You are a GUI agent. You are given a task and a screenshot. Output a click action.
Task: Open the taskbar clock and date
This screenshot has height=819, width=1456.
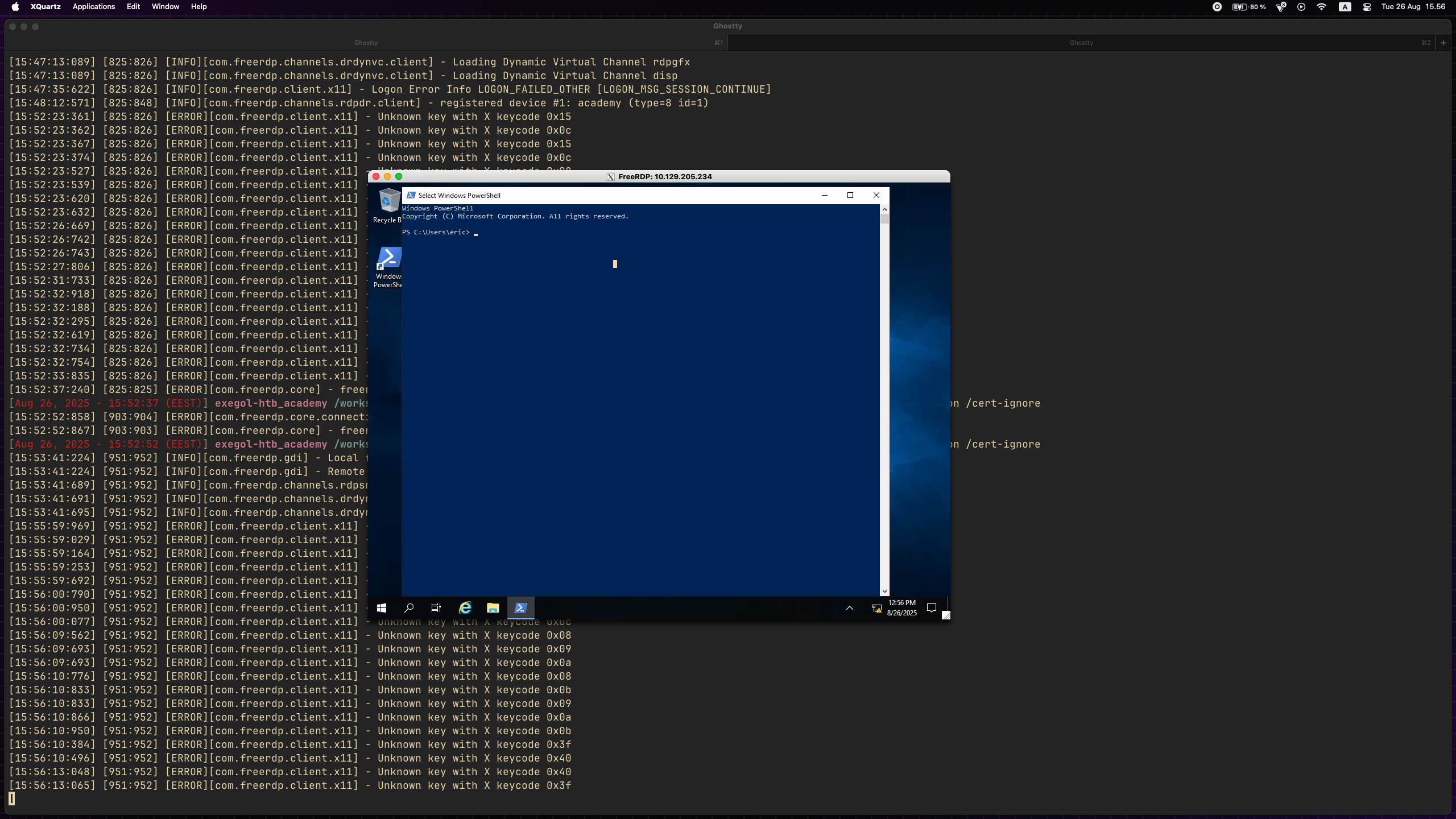coord(902,608)
